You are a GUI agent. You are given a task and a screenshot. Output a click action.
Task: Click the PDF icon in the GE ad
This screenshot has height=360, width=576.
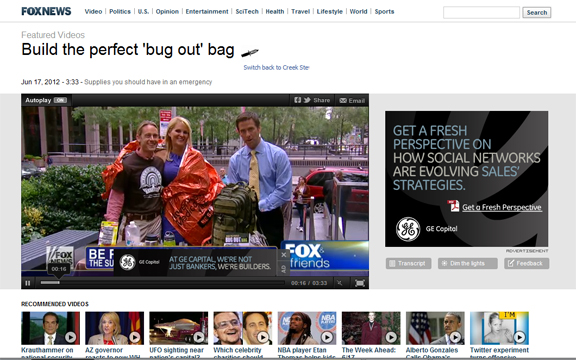pos(453,206)
